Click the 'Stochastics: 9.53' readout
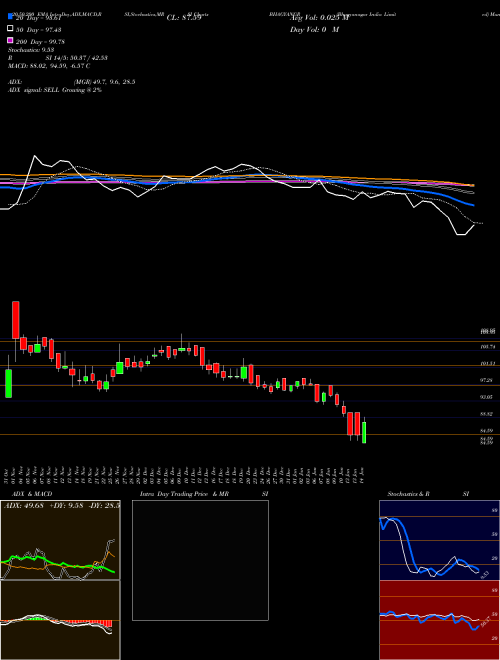 click(31, 50)
